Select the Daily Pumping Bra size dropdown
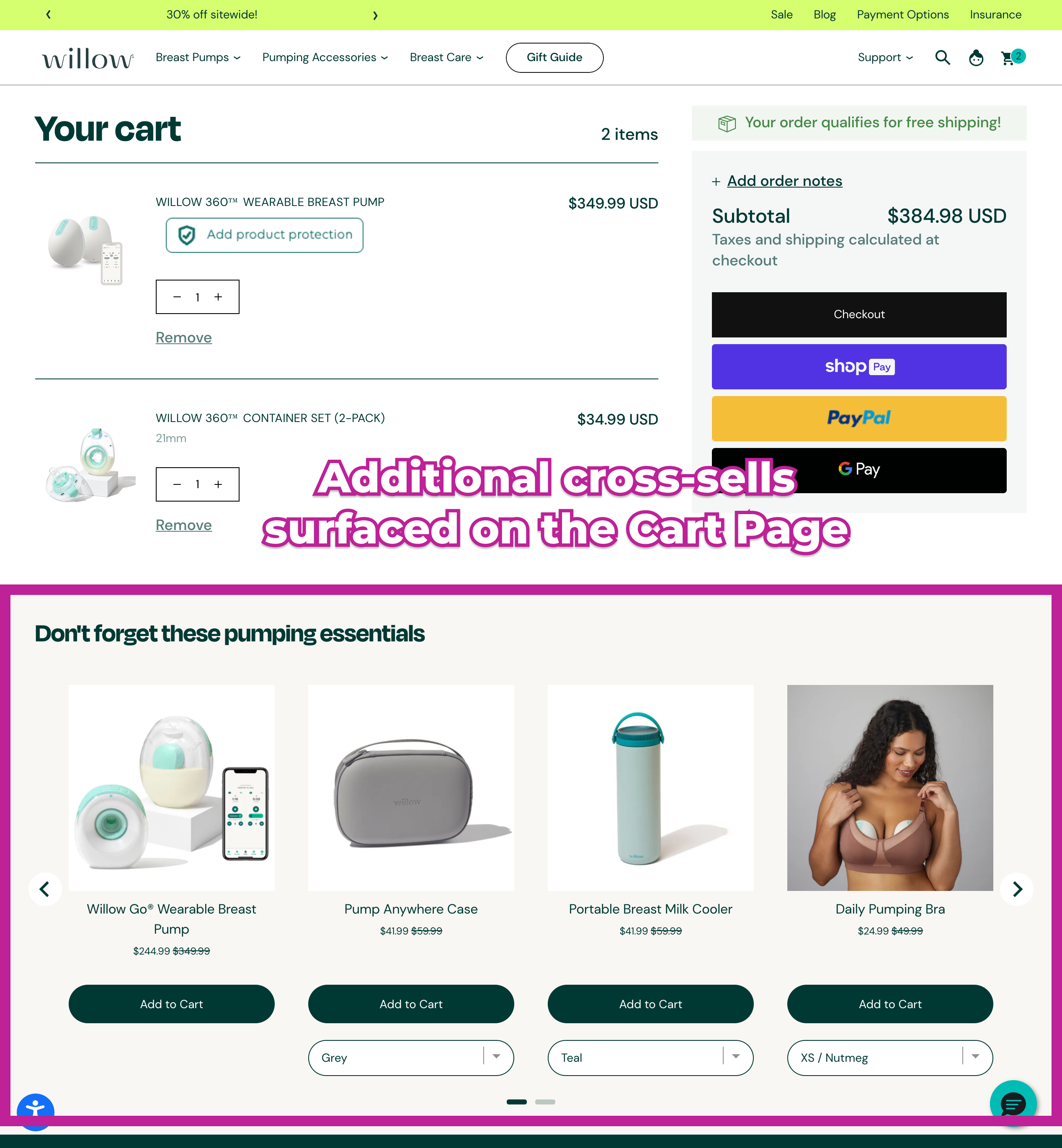 [890, 1057]
